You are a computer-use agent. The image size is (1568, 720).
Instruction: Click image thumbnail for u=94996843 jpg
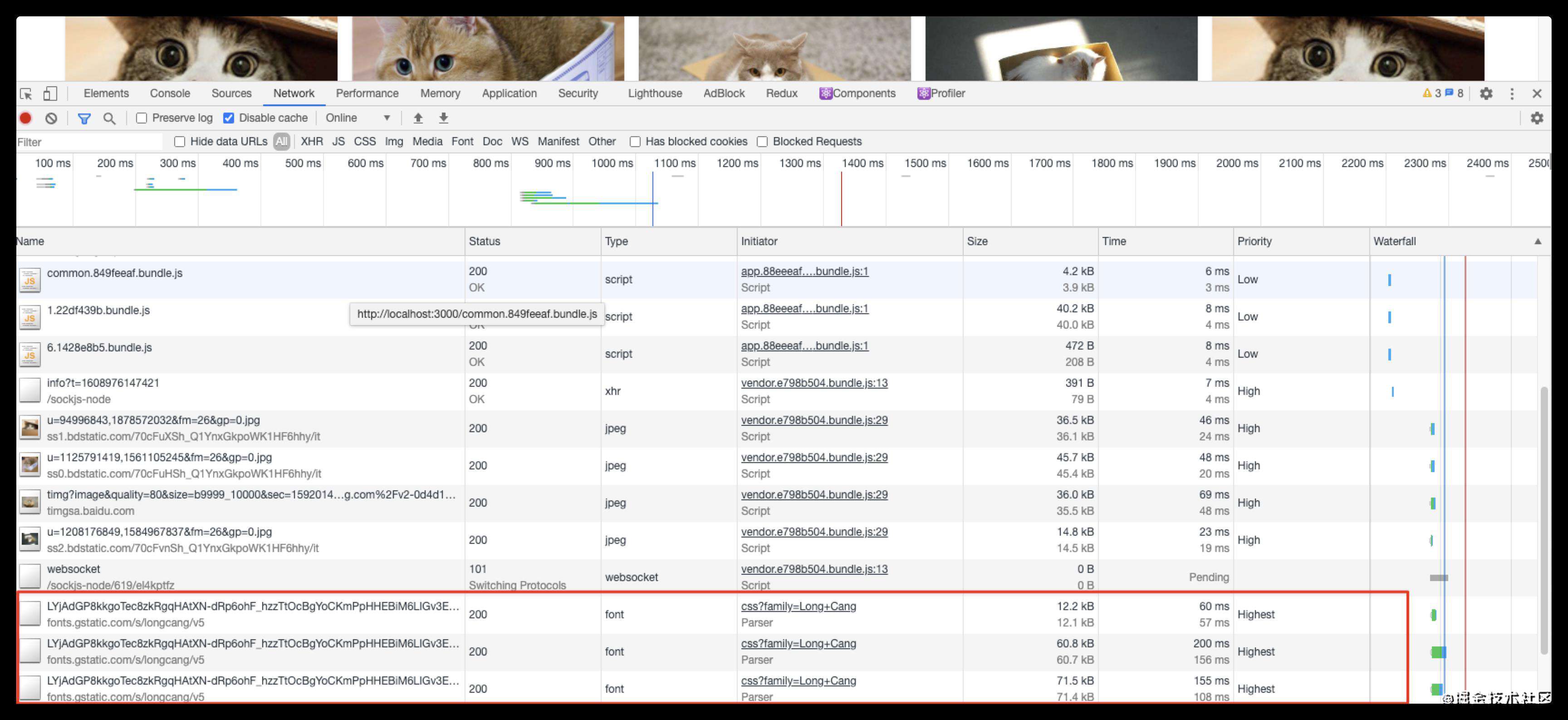click(x=29, y=428)
